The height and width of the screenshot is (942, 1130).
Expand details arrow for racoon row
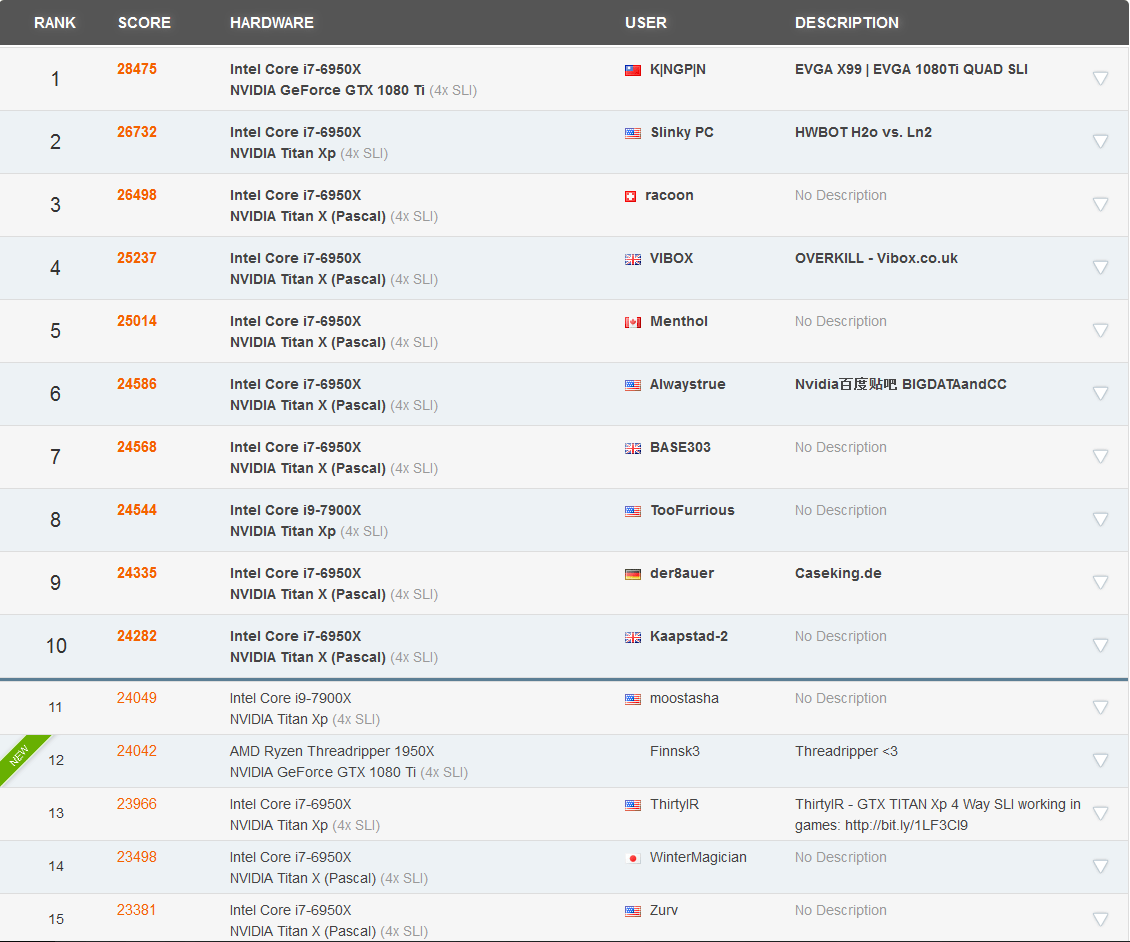(1100, 205)
